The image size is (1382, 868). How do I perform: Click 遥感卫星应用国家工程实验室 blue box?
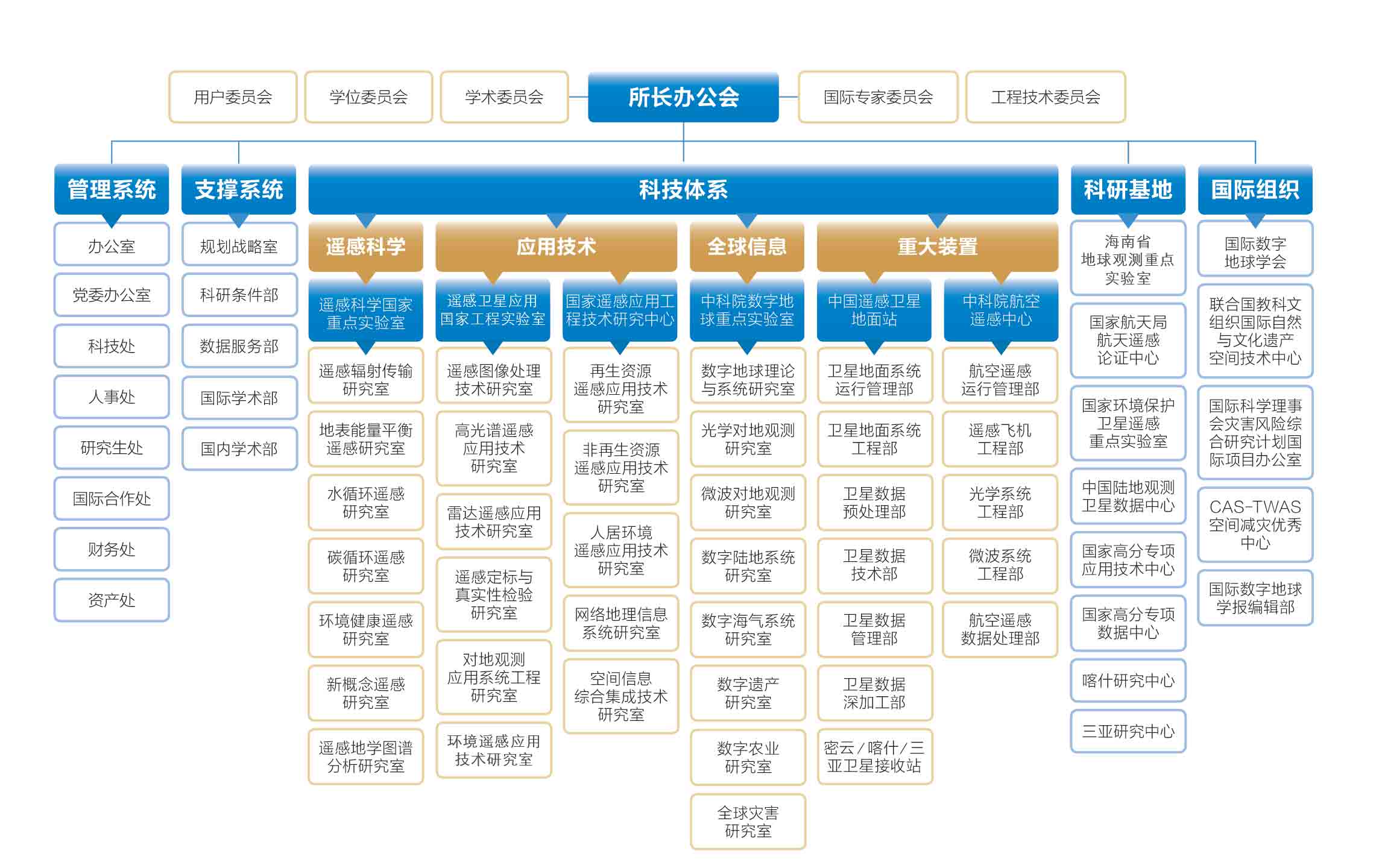493,310
